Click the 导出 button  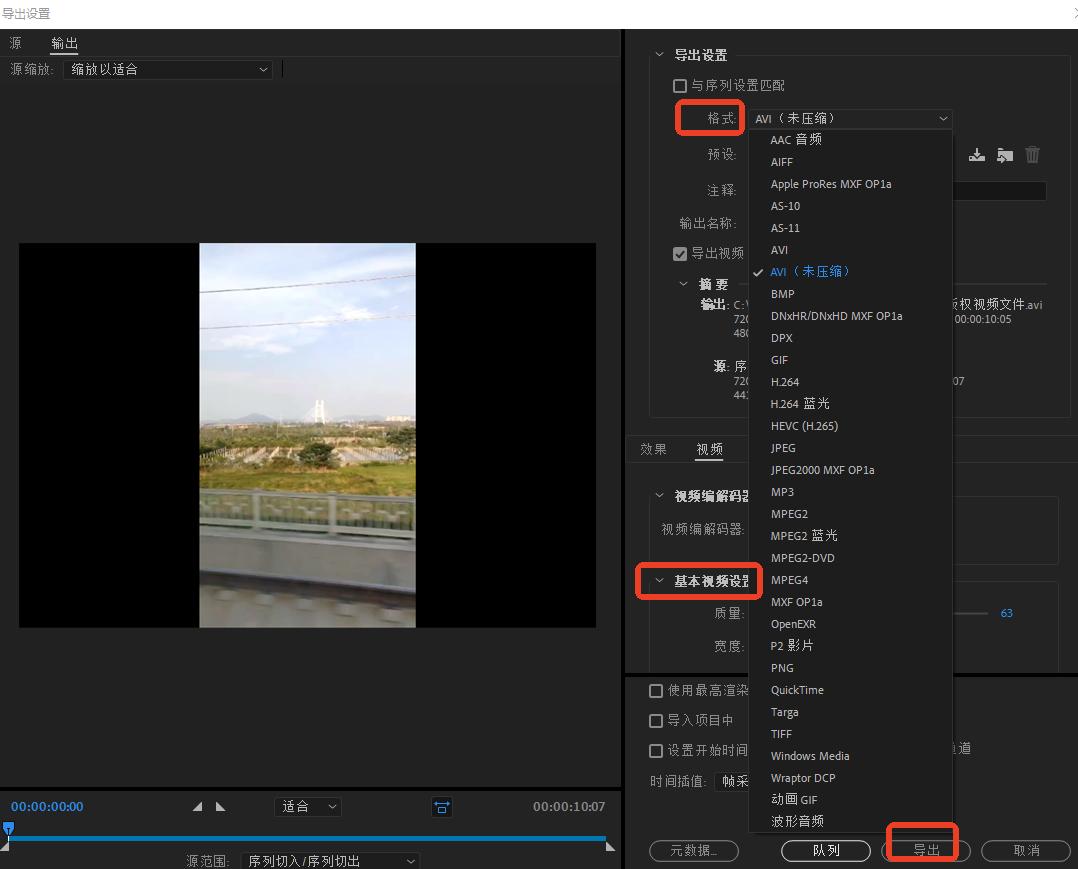click(x=922, y=849)
